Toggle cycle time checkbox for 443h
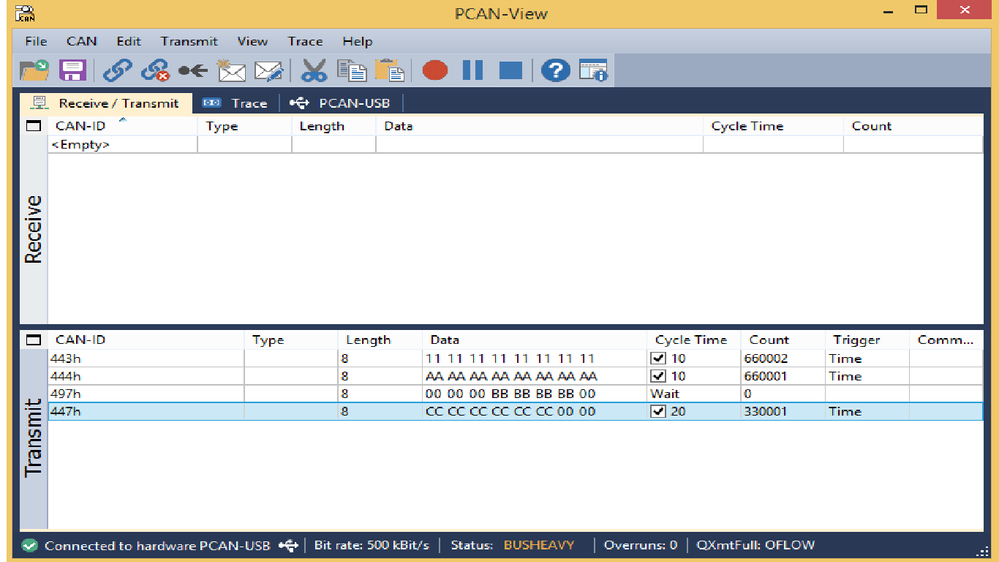This screenshot has width=999, height=562. 658,358
